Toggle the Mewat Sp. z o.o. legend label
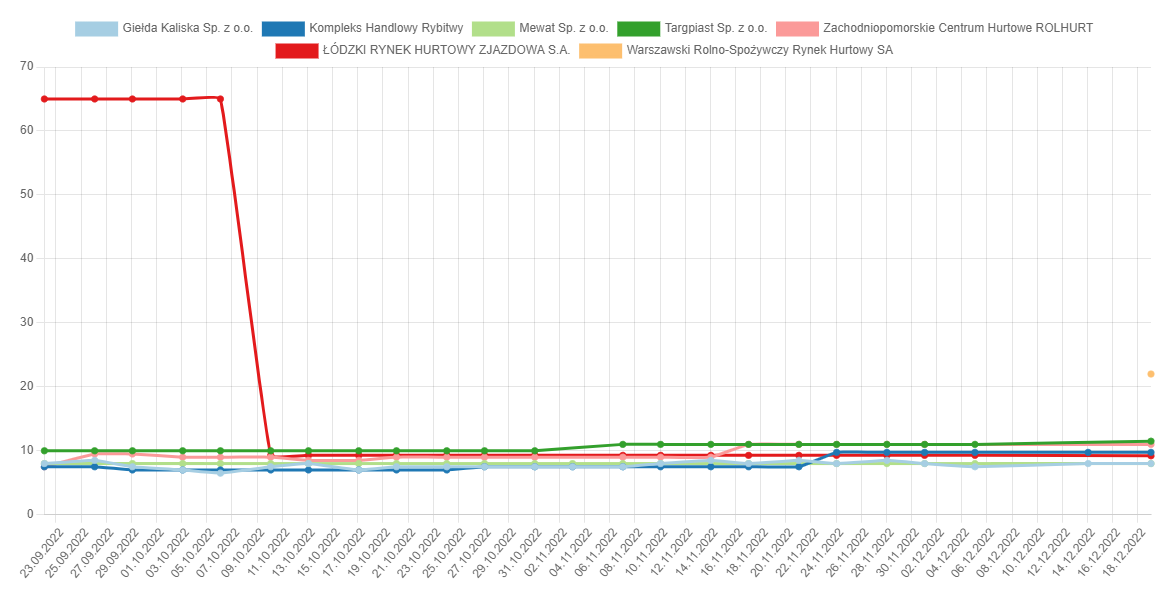This screenshot has height=597, width=1166. click(563, 28)
